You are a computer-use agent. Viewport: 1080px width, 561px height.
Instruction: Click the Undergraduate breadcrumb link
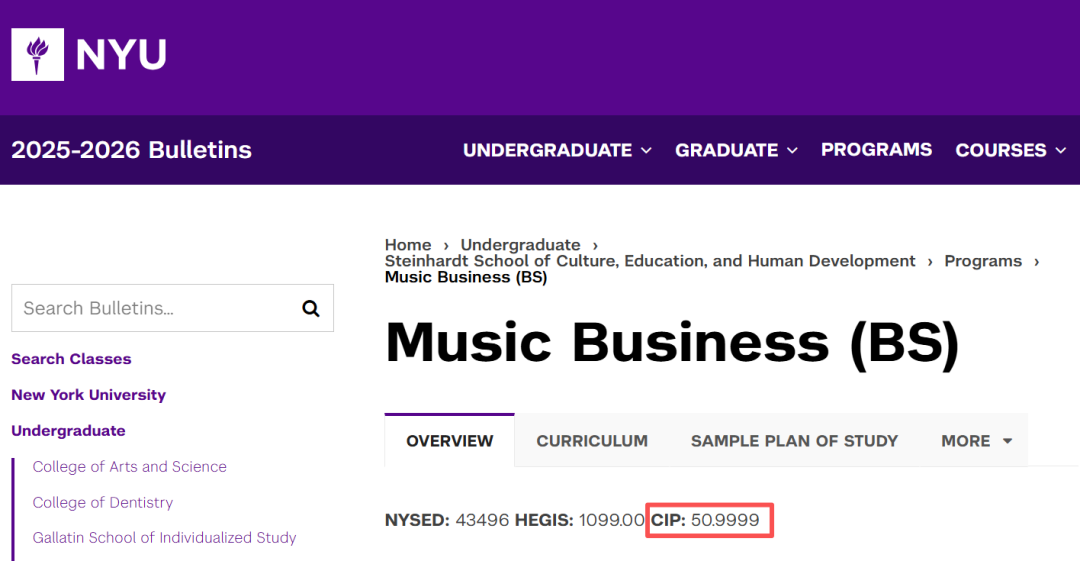tap(520, 245)
